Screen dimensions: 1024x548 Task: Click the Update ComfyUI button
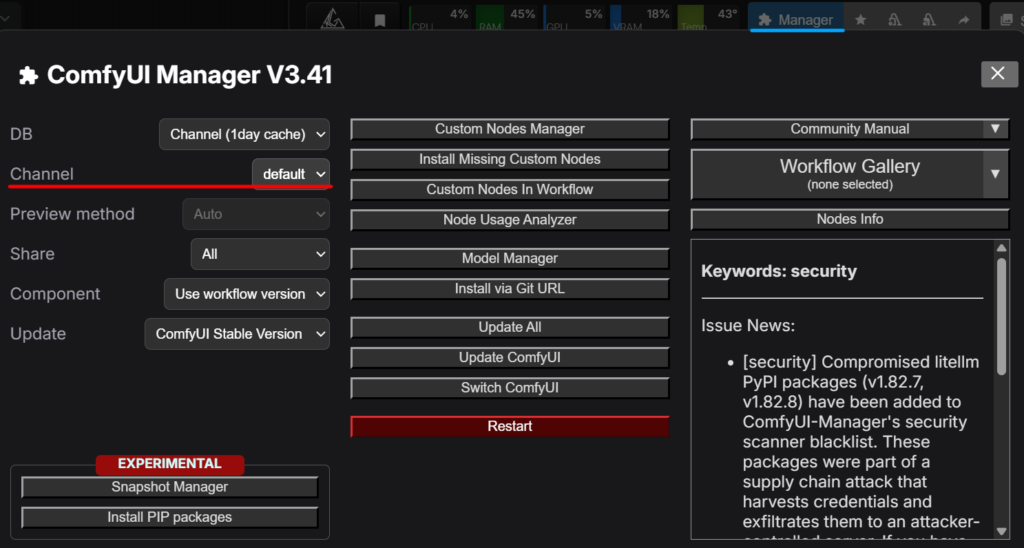pyautogui.click(x=509, y=357)
